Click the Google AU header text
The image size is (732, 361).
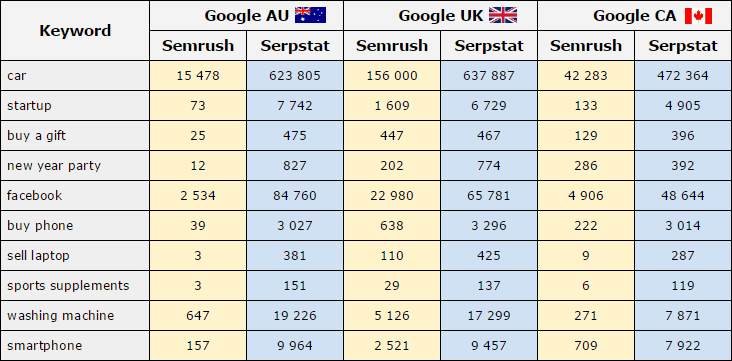point(247,16)
